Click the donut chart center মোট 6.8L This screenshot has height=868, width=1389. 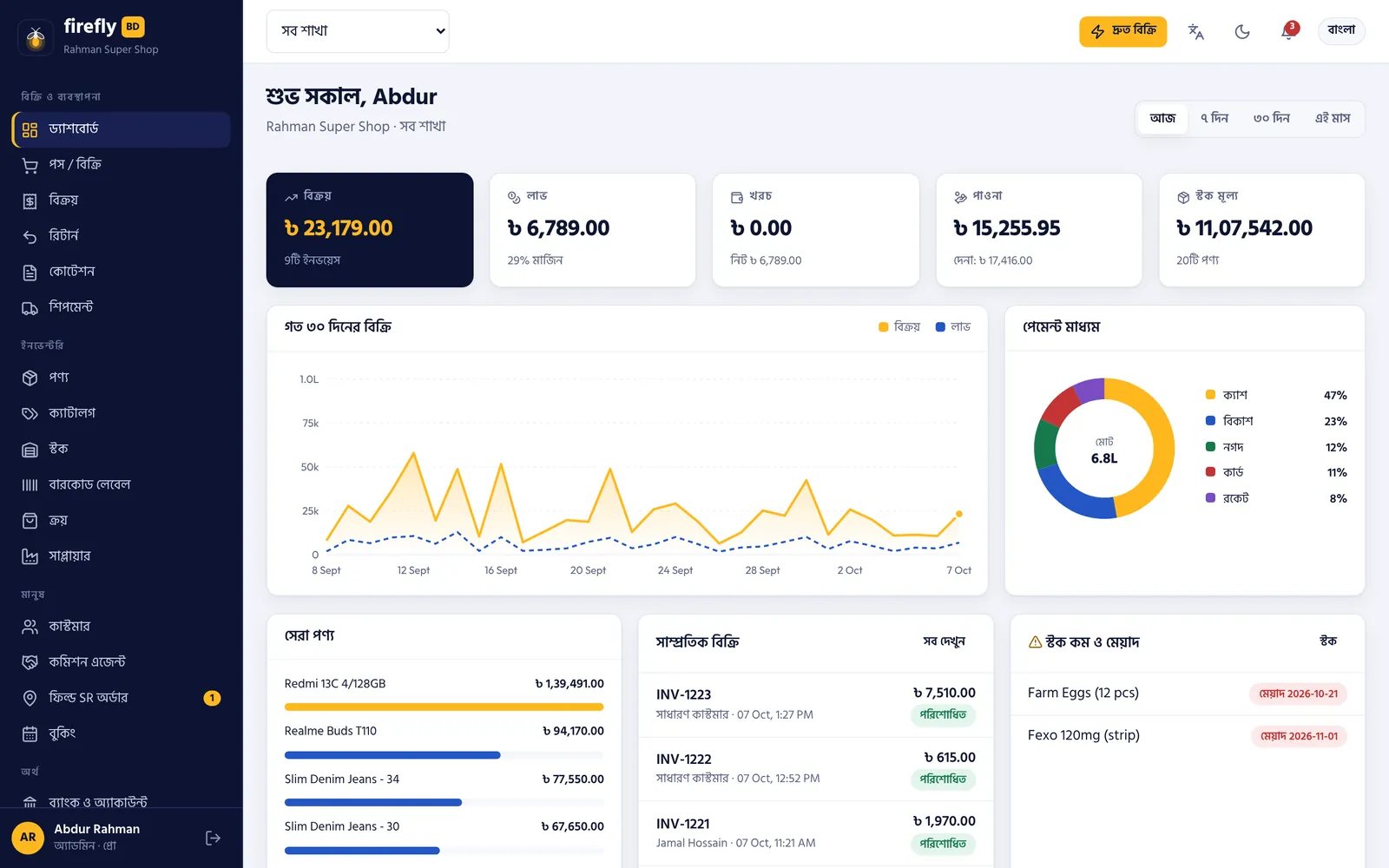[x=1104, y=450]
